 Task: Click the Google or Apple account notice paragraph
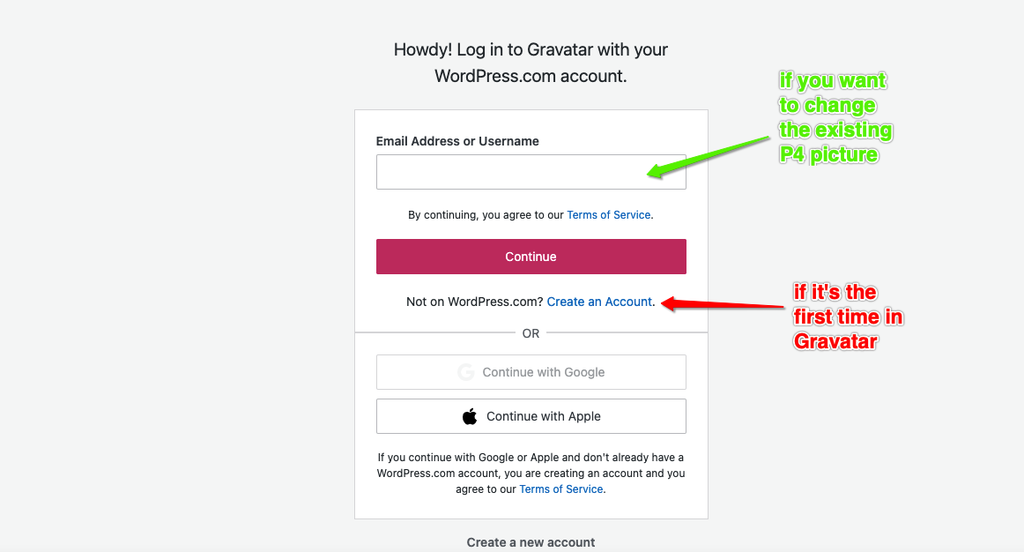(531, 473)
